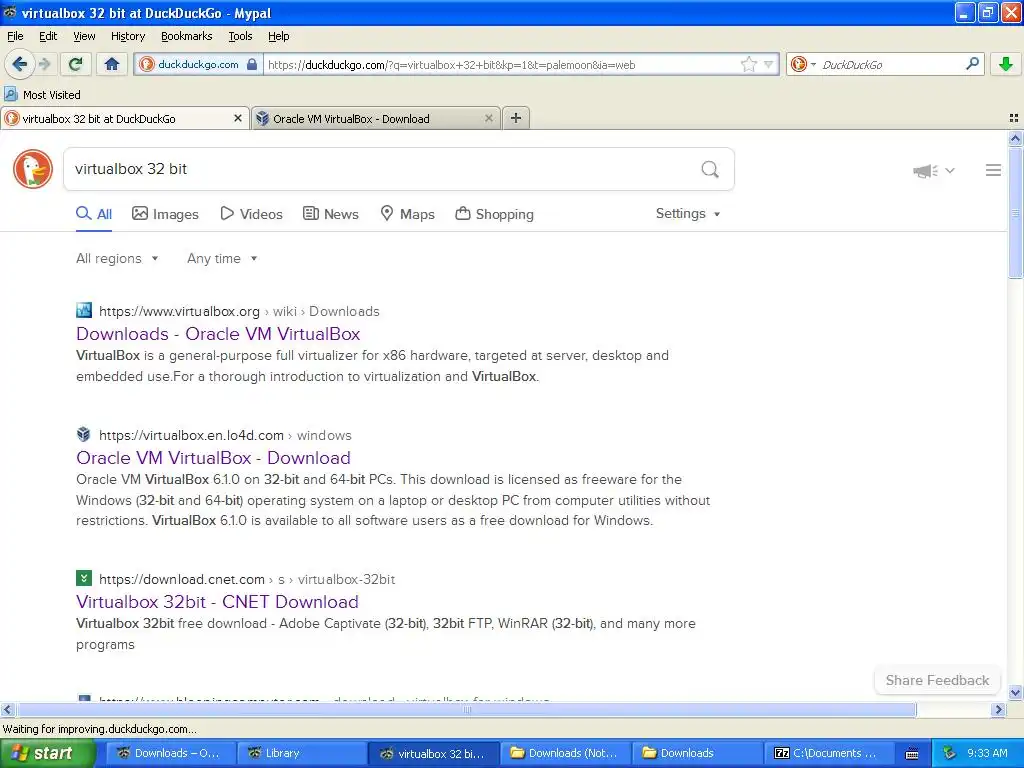Click the lo4d result favicon
Viewport: 1024px width, 768px height.
coord(84,434)
